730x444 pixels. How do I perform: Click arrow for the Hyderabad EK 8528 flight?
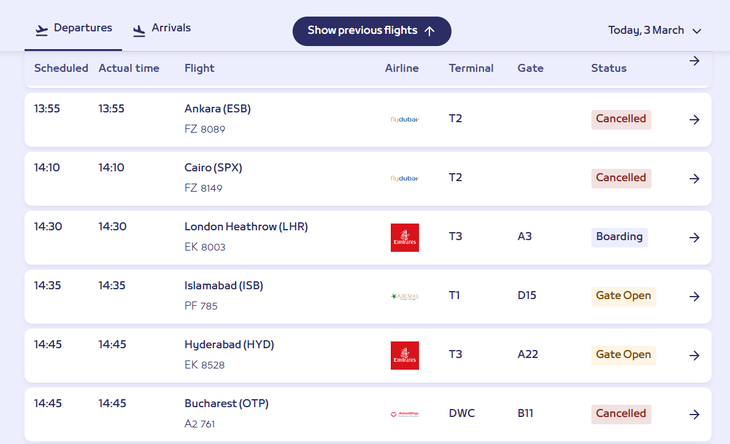pos(694,356)
